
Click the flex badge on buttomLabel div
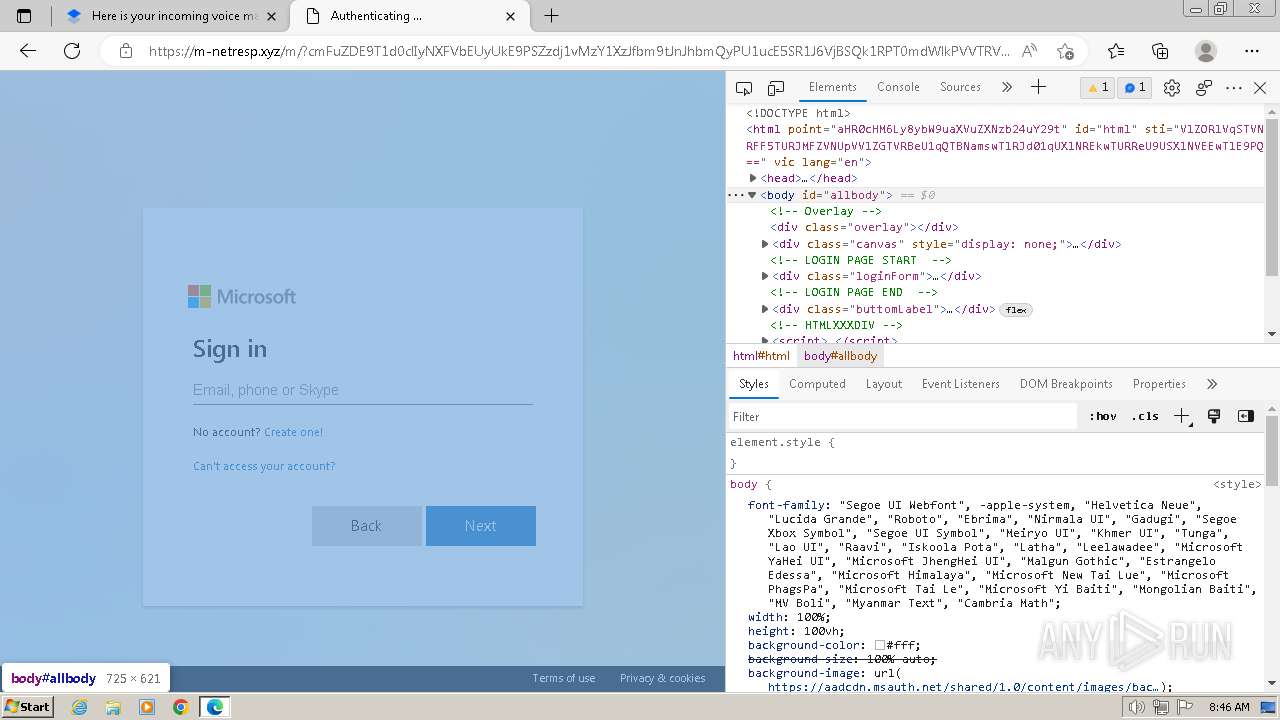1016,310
